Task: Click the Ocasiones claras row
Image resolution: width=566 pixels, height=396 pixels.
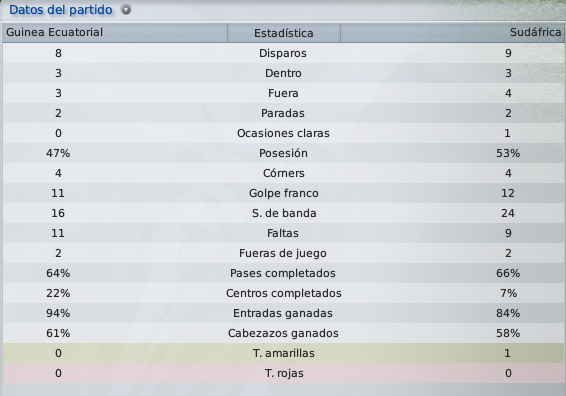Action: coord(283,133)
